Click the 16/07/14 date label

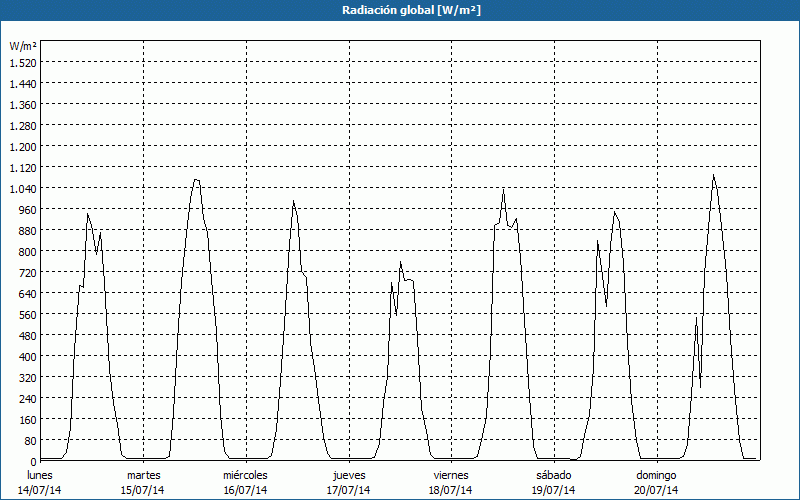245,490
